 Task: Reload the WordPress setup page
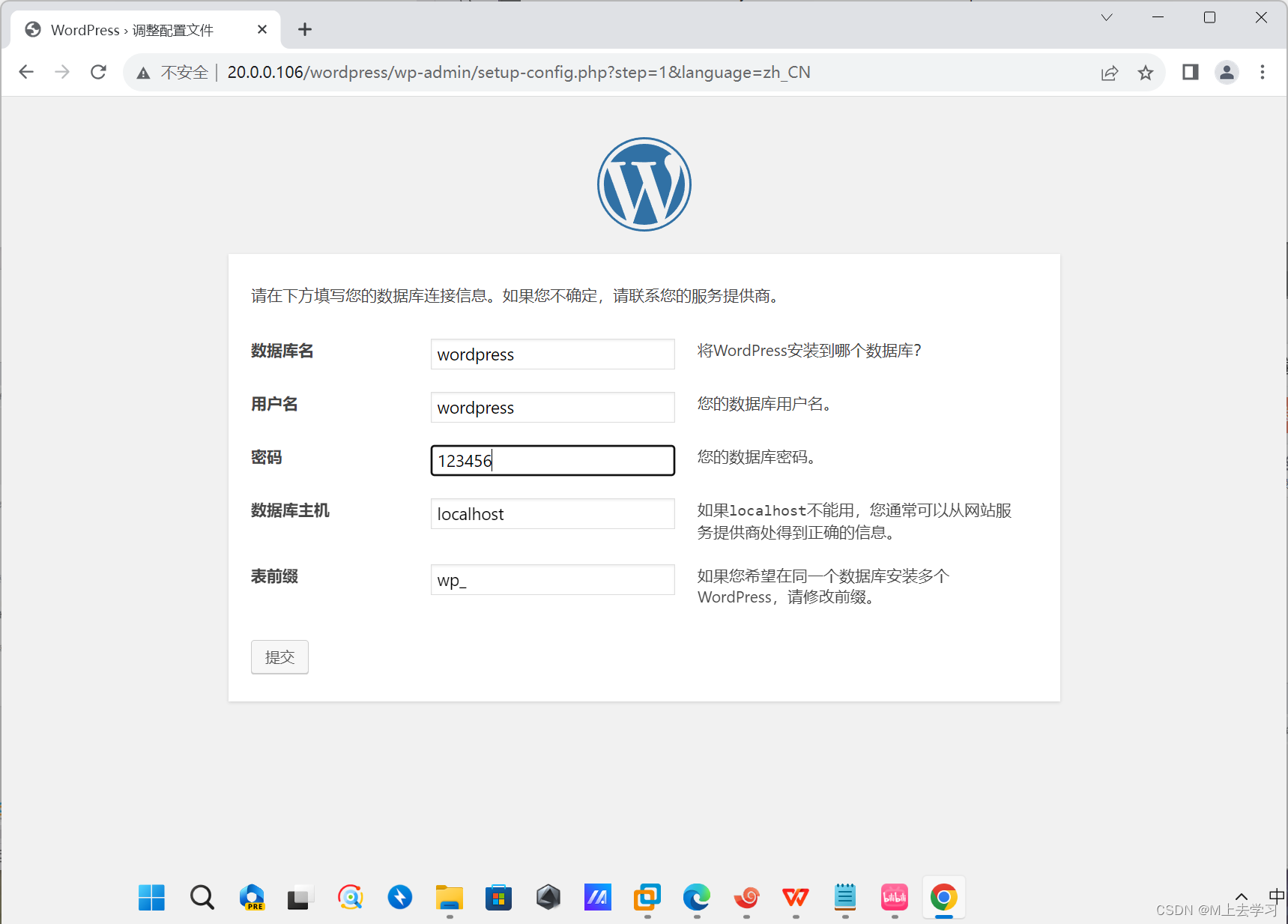pyautogui.click(x=98, y=72)
